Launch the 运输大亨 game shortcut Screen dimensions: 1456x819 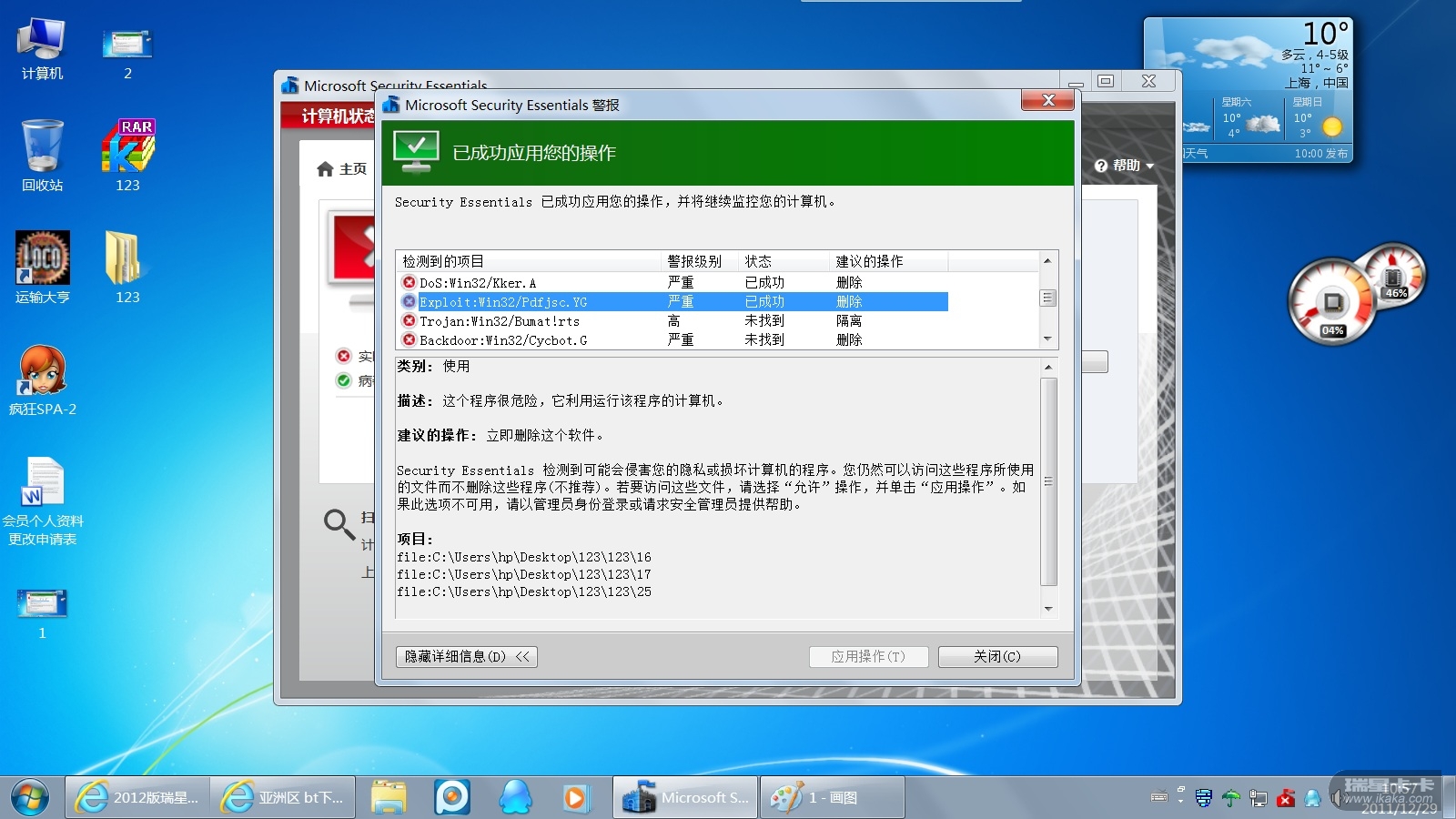(42, 268)
